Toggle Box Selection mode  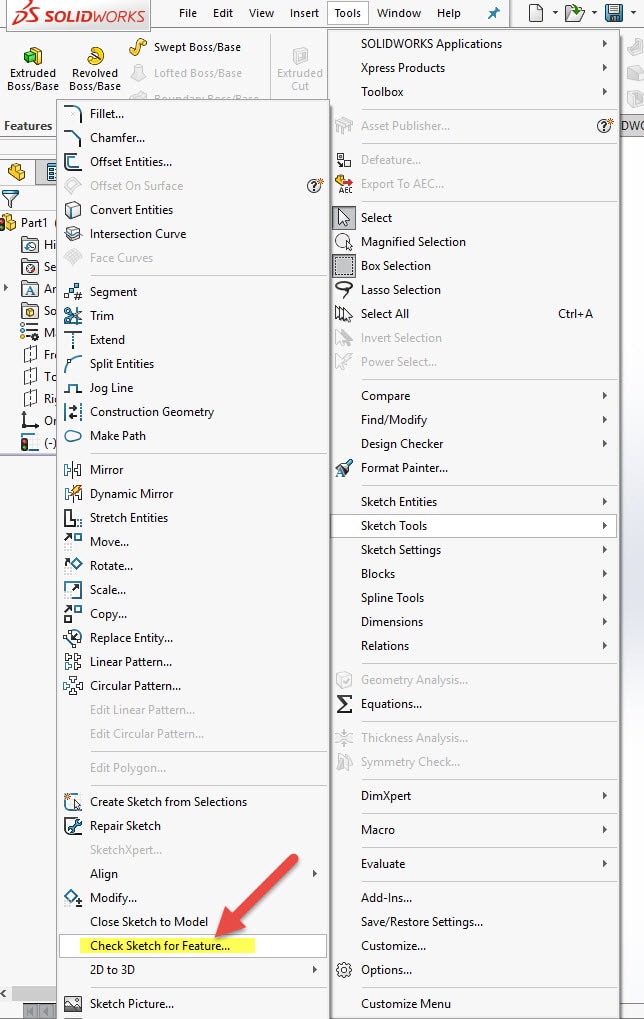coord(344,266)
